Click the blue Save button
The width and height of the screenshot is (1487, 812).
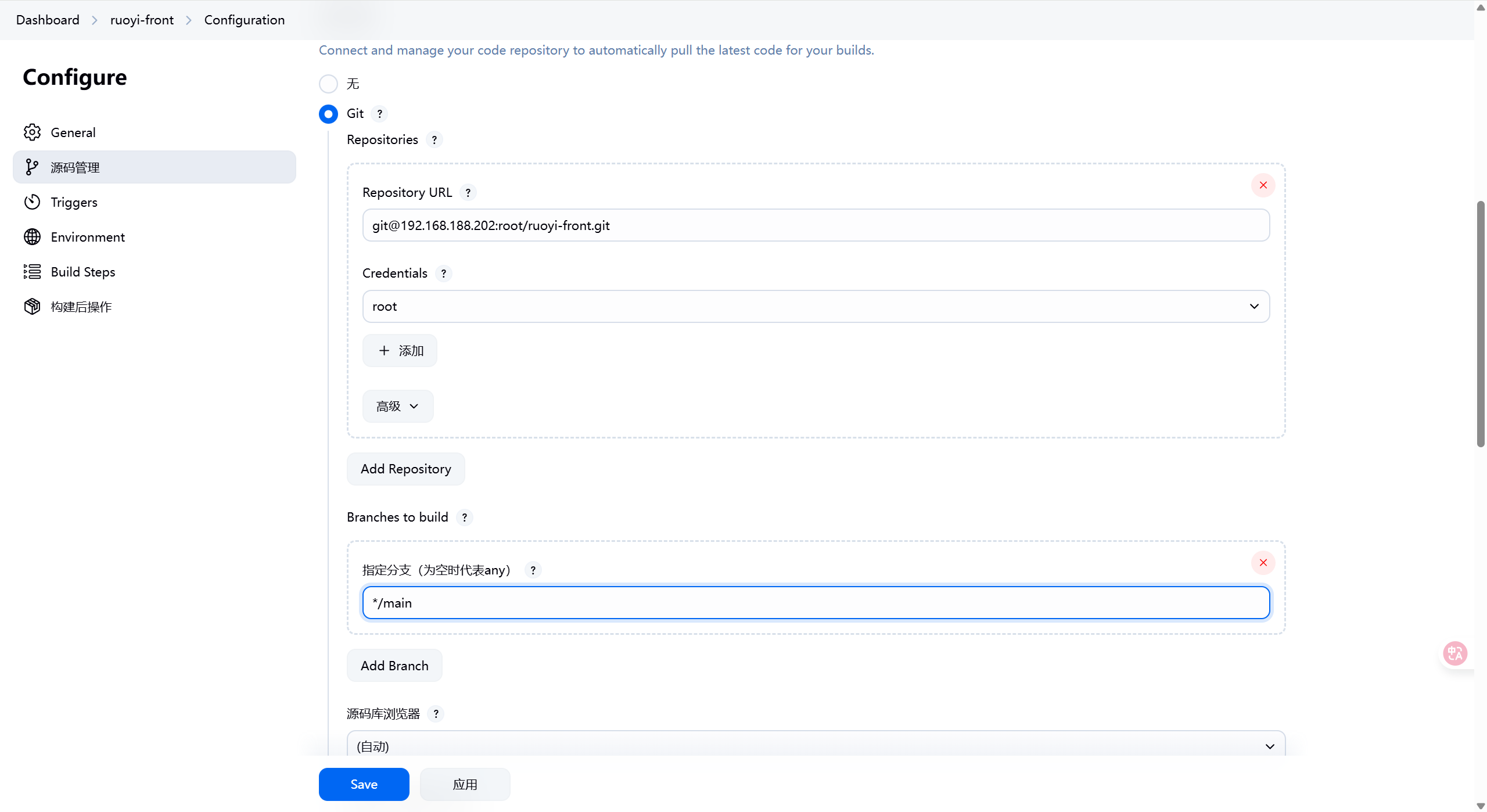tap(364, 784)
